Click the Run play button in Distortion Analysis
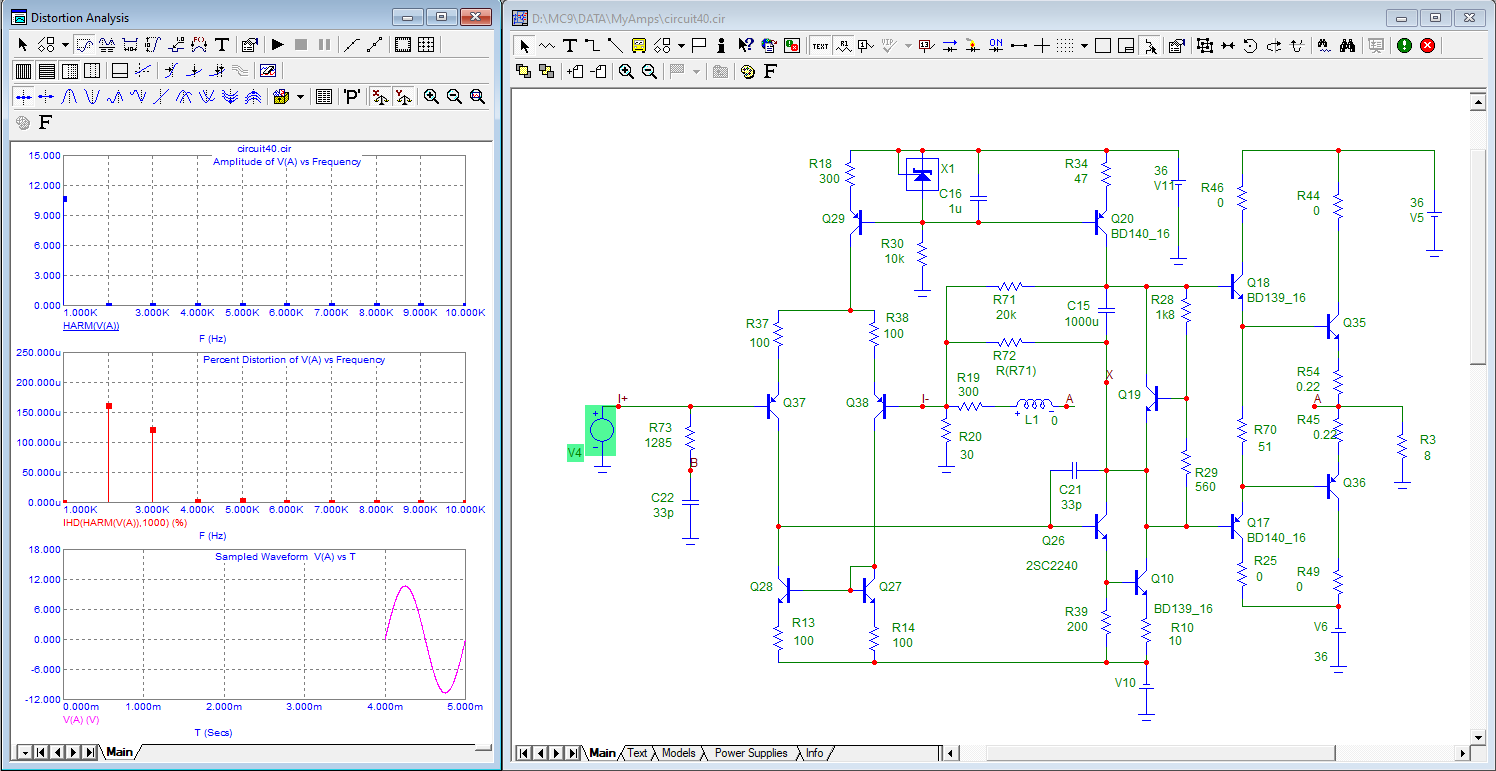The image size is (1496, 771). click(278, 45)
